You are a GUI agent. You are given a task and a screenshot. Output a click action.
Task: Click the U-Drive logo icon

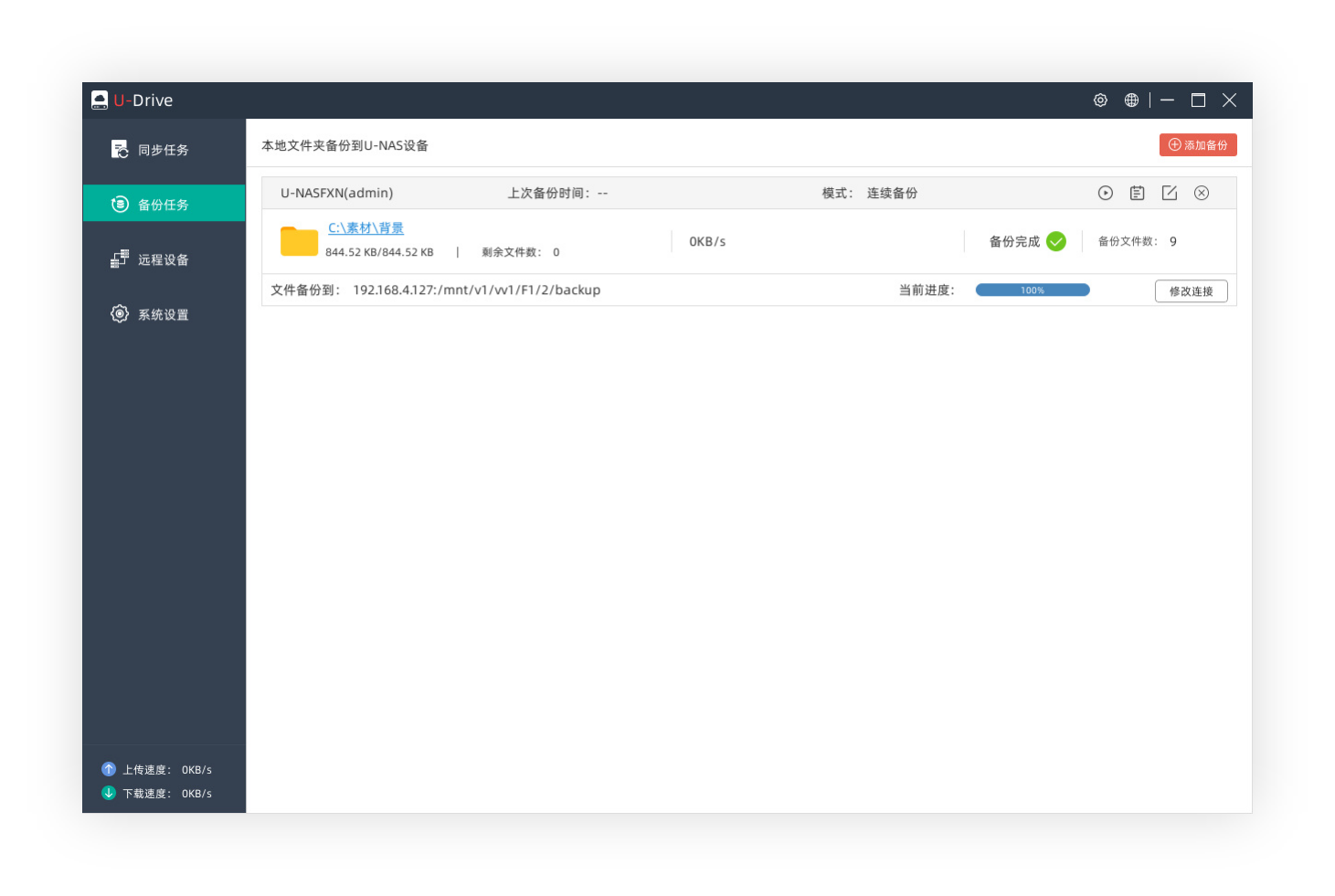100,100
